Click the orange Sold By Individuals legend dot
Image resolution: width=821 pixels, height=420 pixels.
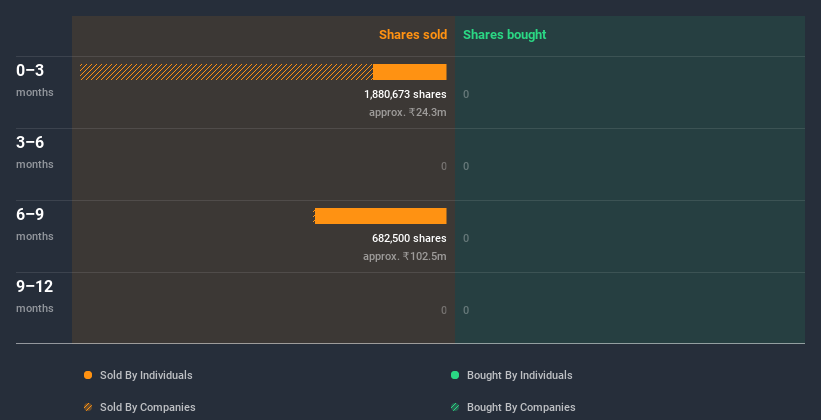point(88,375)
